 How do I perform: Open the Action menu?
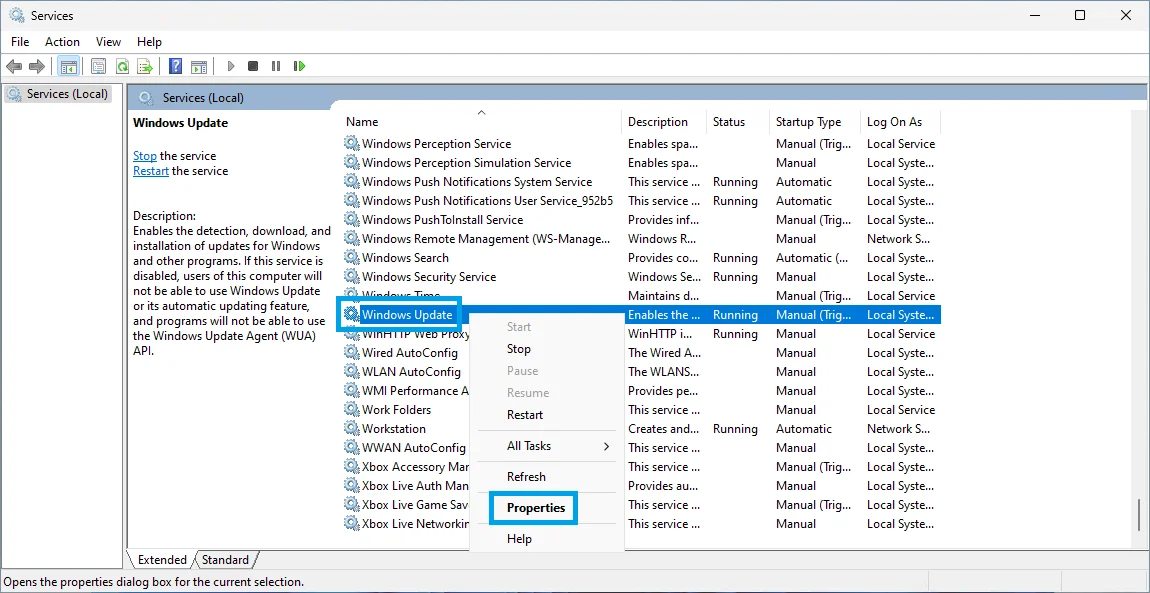click(x=62, y=42)
